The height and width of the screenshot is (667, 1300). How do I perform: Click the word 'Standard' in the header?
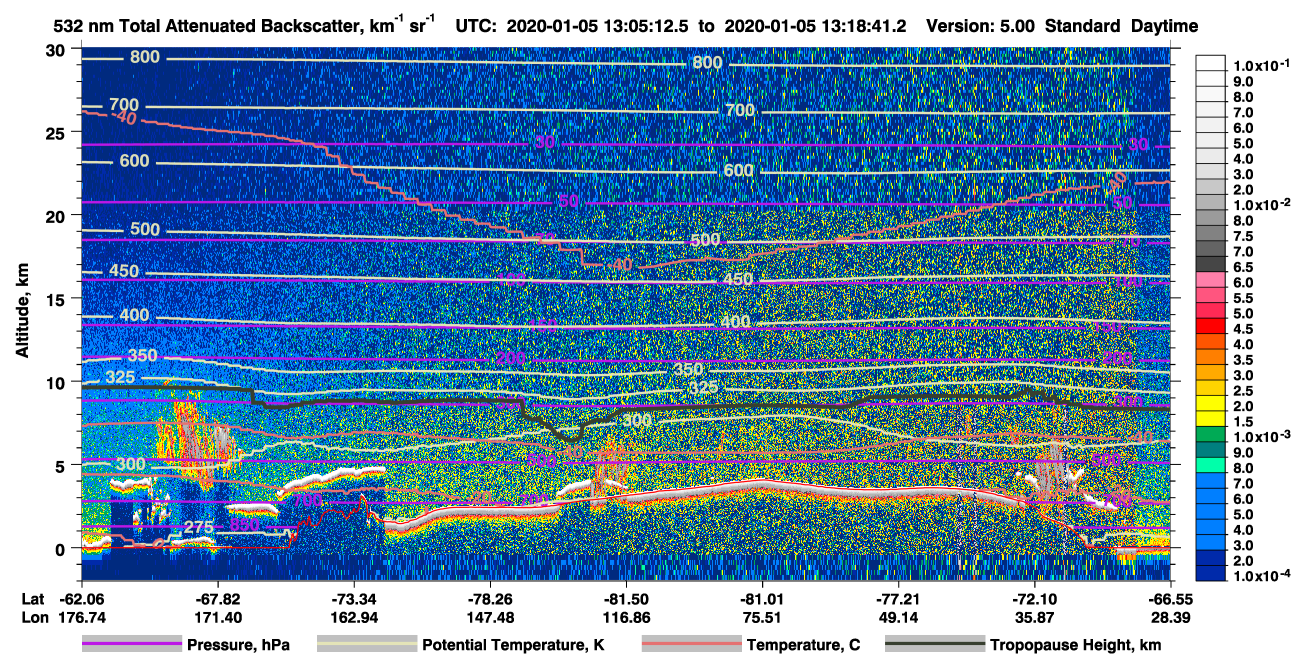[1083, 26]
